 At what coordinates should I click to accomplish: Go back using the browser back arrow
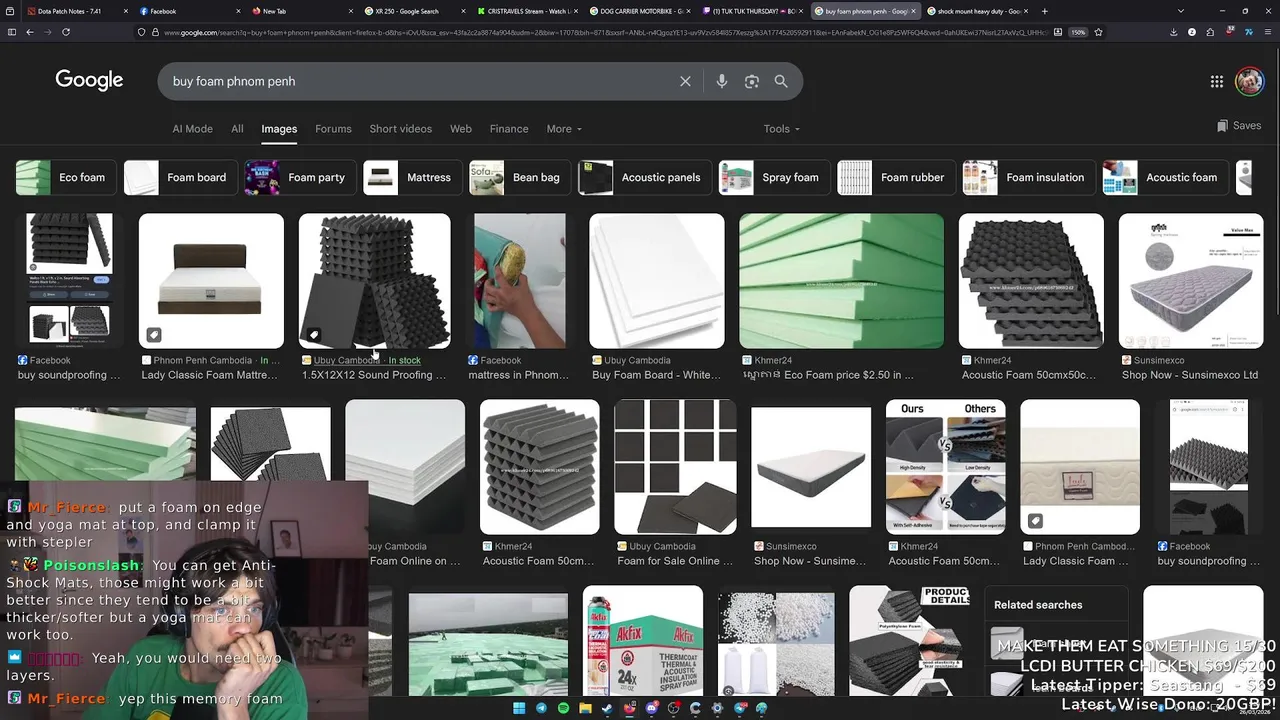pos(30,32)
